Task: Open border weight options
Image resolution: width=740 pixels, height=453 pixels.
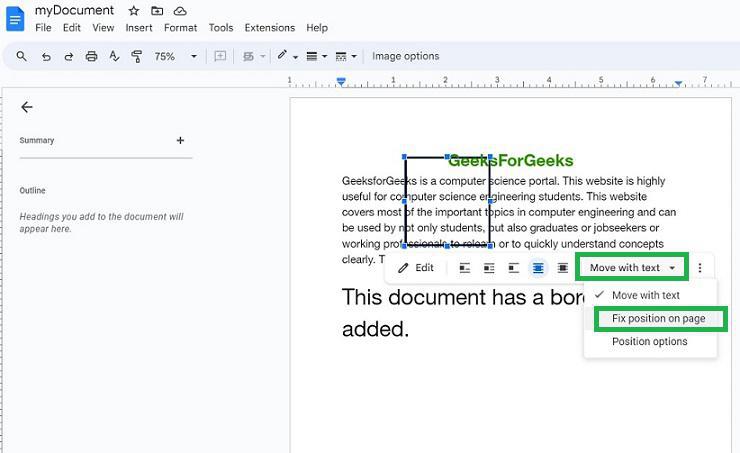Action: point(311,57)
